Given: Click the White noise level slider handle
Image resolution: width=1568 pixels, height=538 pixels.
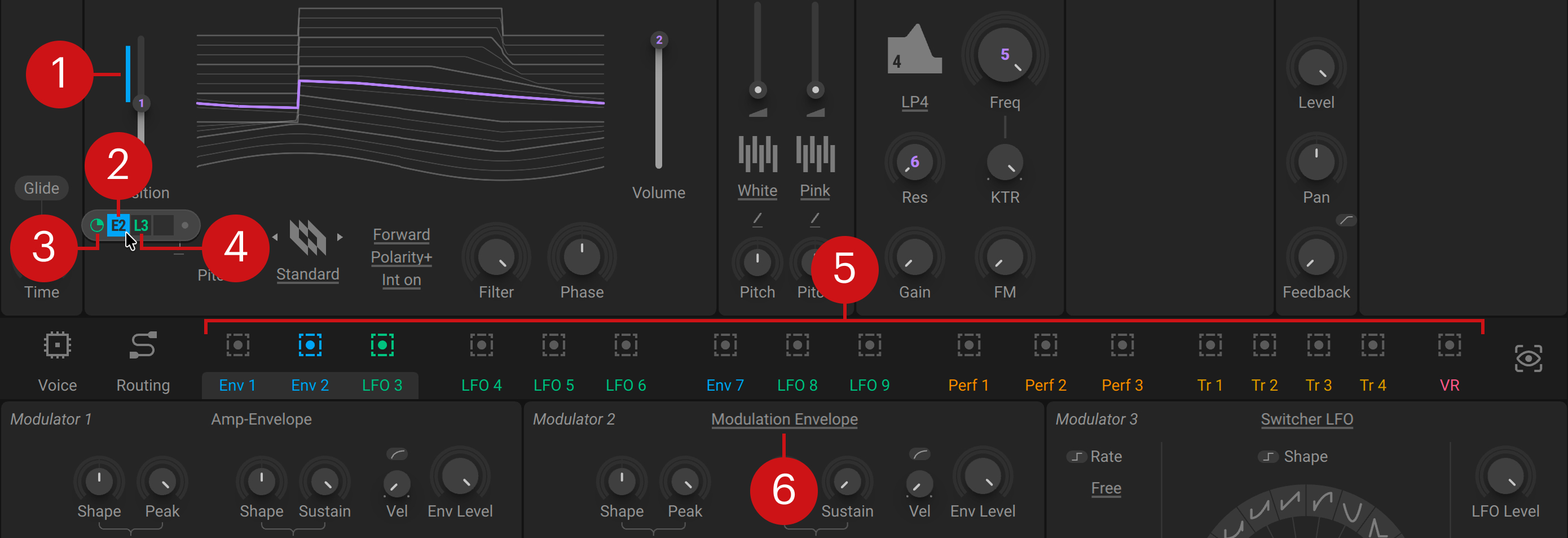Looking at the screenshot, I should (757, 90).
